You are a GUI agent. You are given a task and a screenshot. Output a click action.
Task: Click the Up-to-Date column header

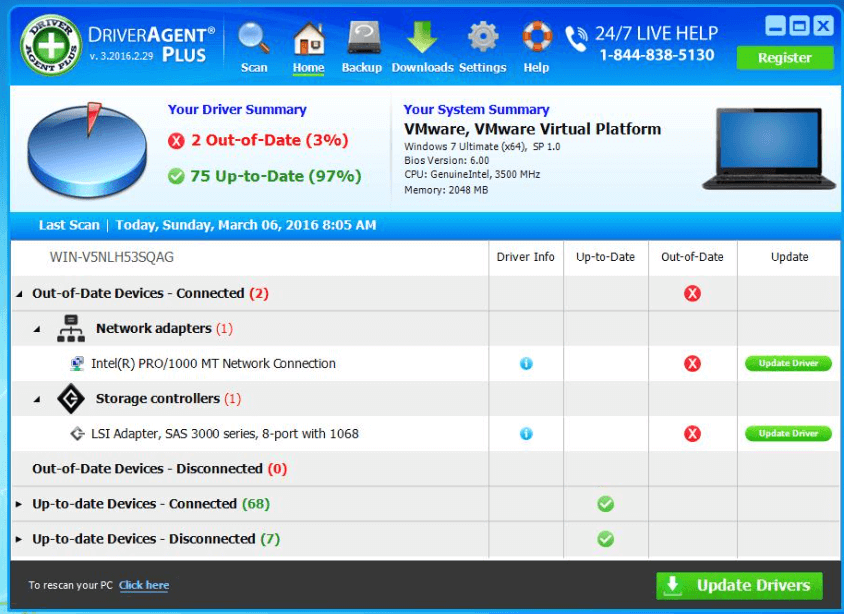[x=606, y=257]
